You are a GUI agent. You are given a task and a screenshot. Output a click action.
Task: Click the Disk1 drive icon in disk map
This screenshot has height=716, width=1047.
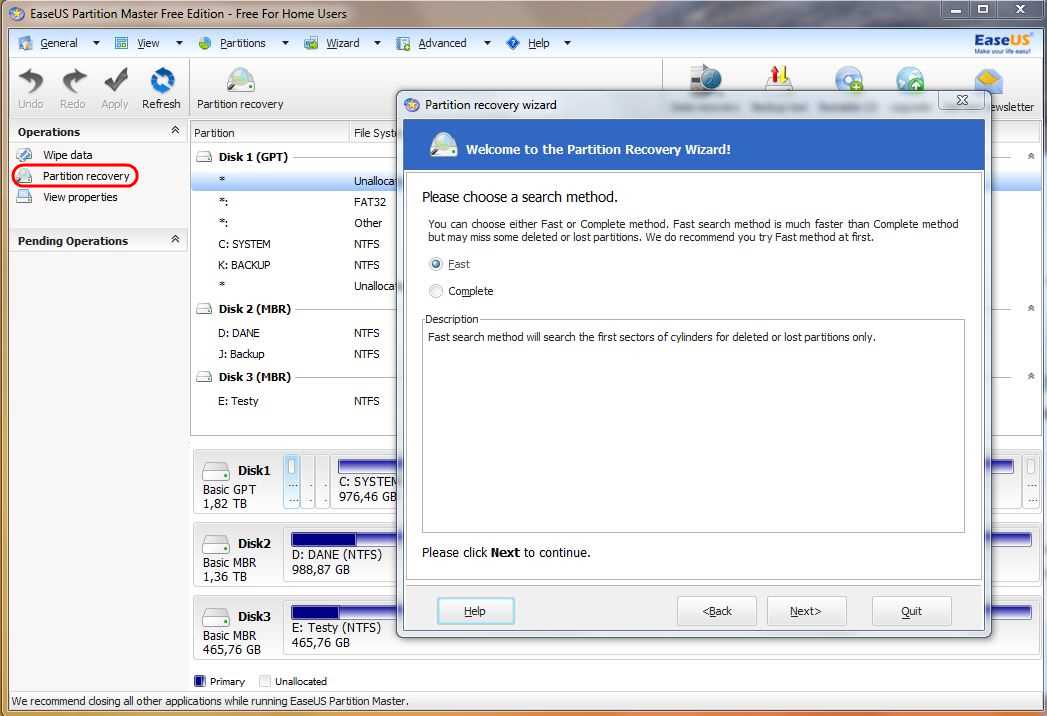coord(216,471)
